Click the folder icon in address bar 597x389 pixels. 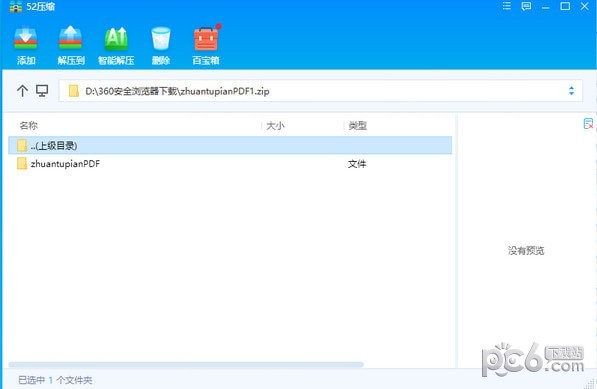(x=73, y=91)
